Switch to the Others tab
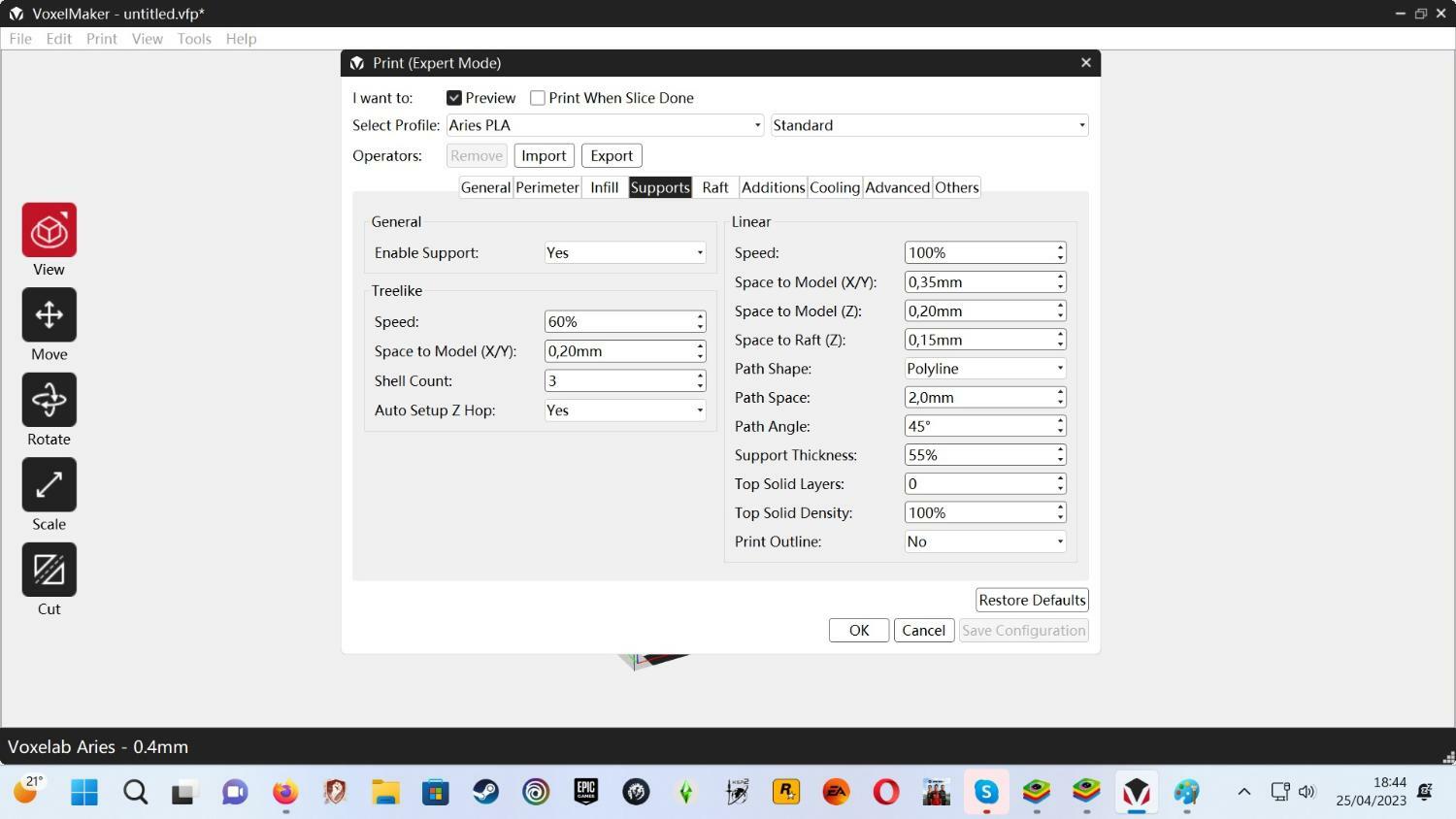The height and width of the screenshot is (819, 1456). (957, 187)
